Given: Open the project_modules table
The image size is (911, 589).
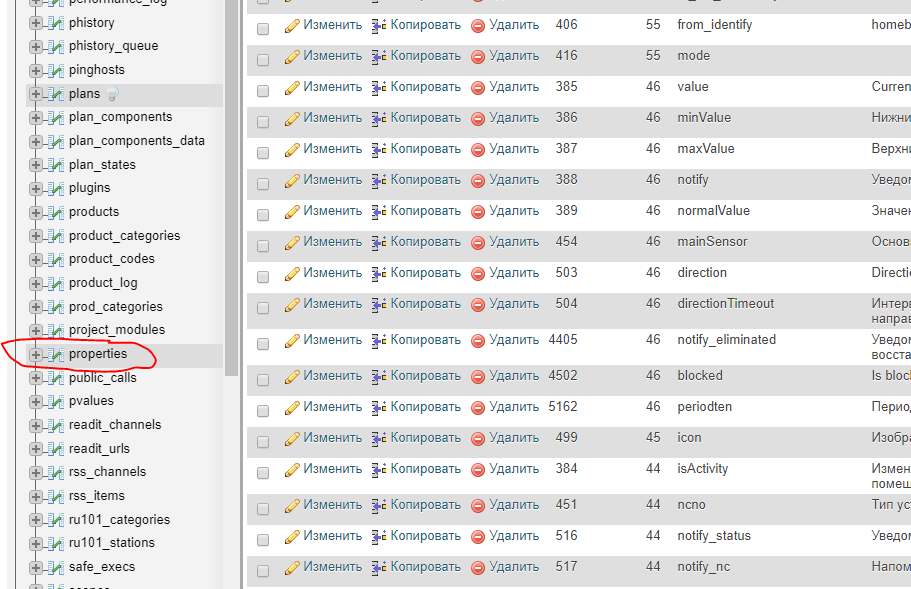Looking at the screenshot, I should click(117, 330).
